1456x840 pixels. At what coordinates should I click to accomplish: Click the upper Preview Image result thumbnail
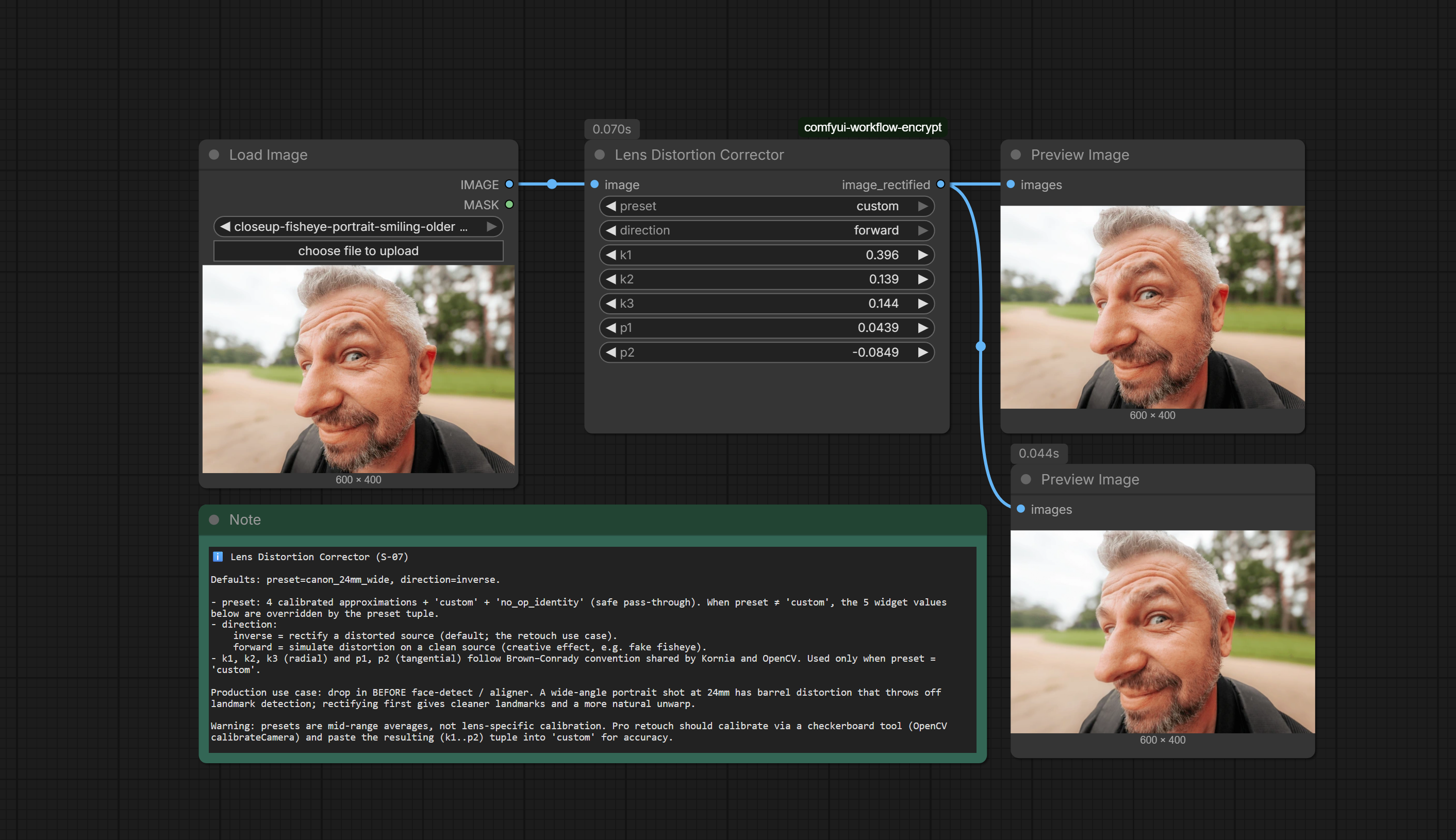(x=1152, y=308)
